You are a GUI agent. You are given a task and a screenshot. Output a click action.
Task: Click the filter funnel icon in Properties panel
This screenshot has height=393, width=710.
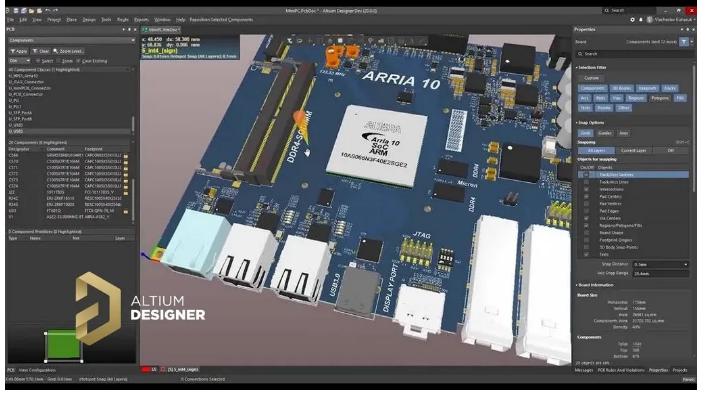tap(684, 42)
